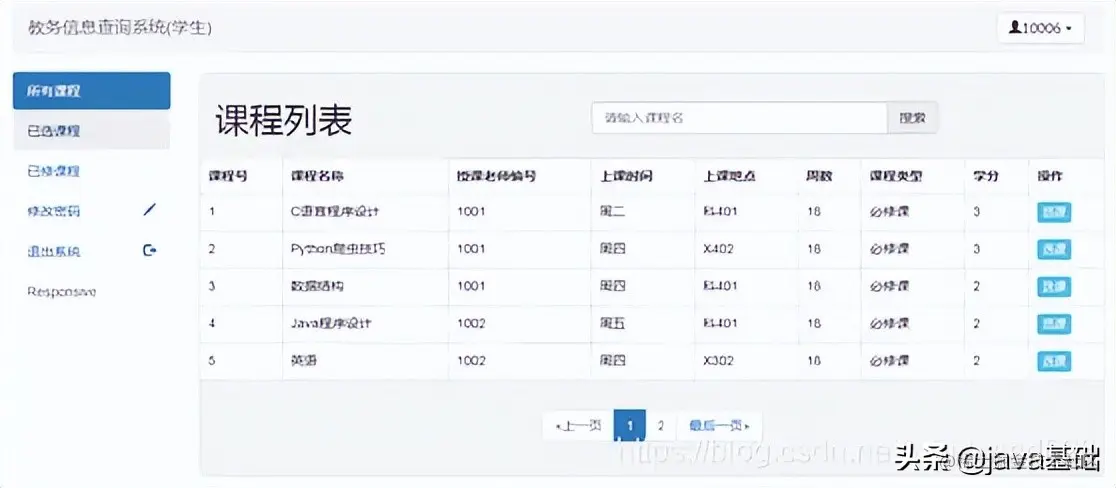Screen dimensions: 1116x488
Task: Click the logout icon beside 退出系统
Action: 149,250
